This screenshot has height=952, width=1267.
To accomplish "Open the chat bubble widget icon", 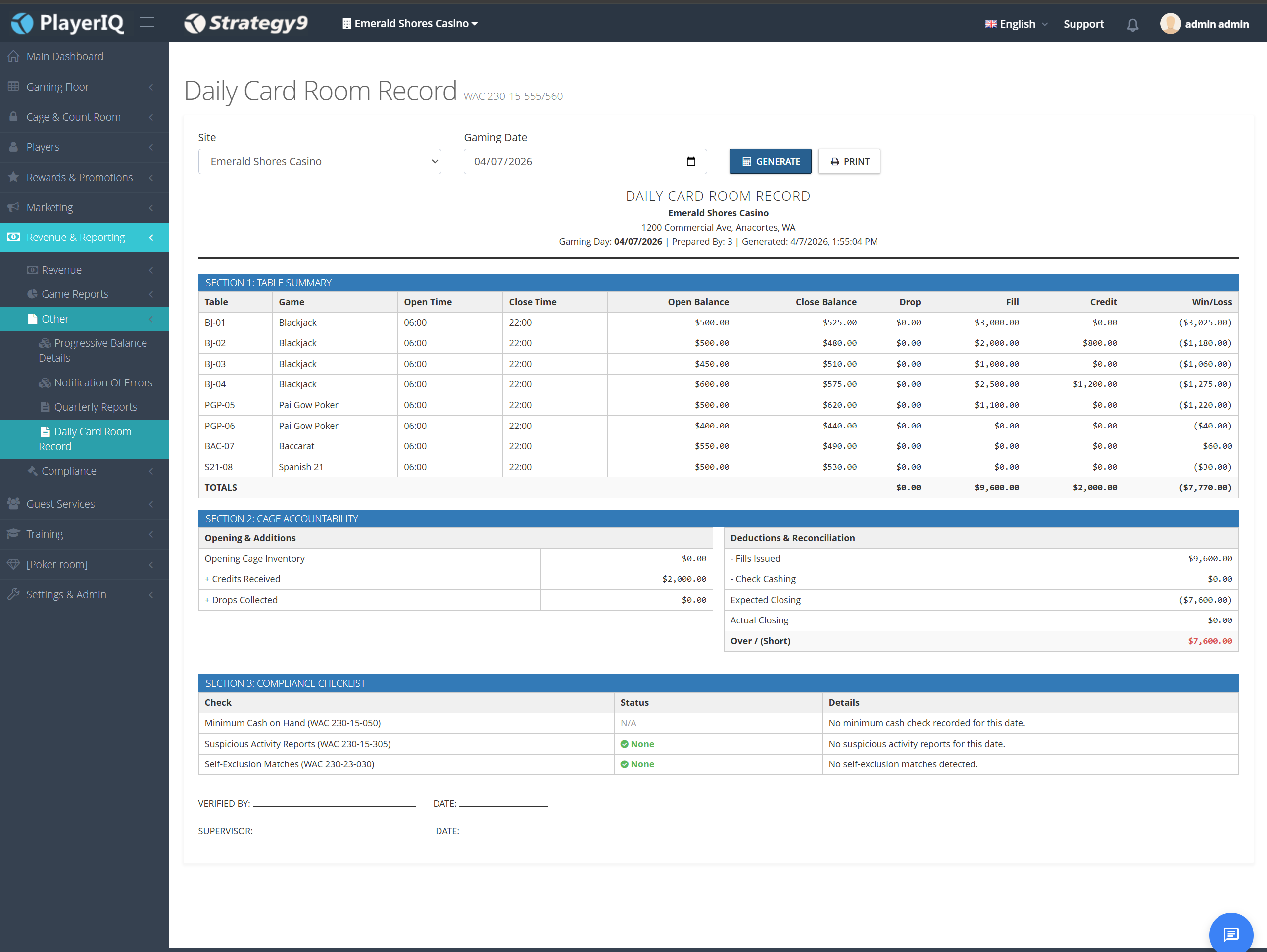I will pos(1231,934).
